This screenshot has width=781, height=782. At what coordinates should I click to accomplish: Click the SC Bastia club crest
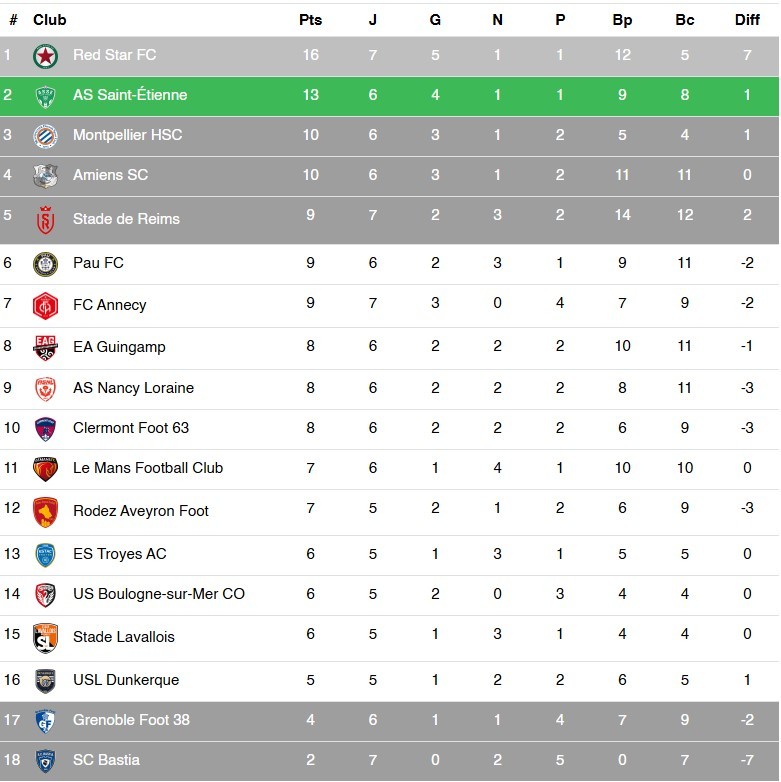[45, 760]
